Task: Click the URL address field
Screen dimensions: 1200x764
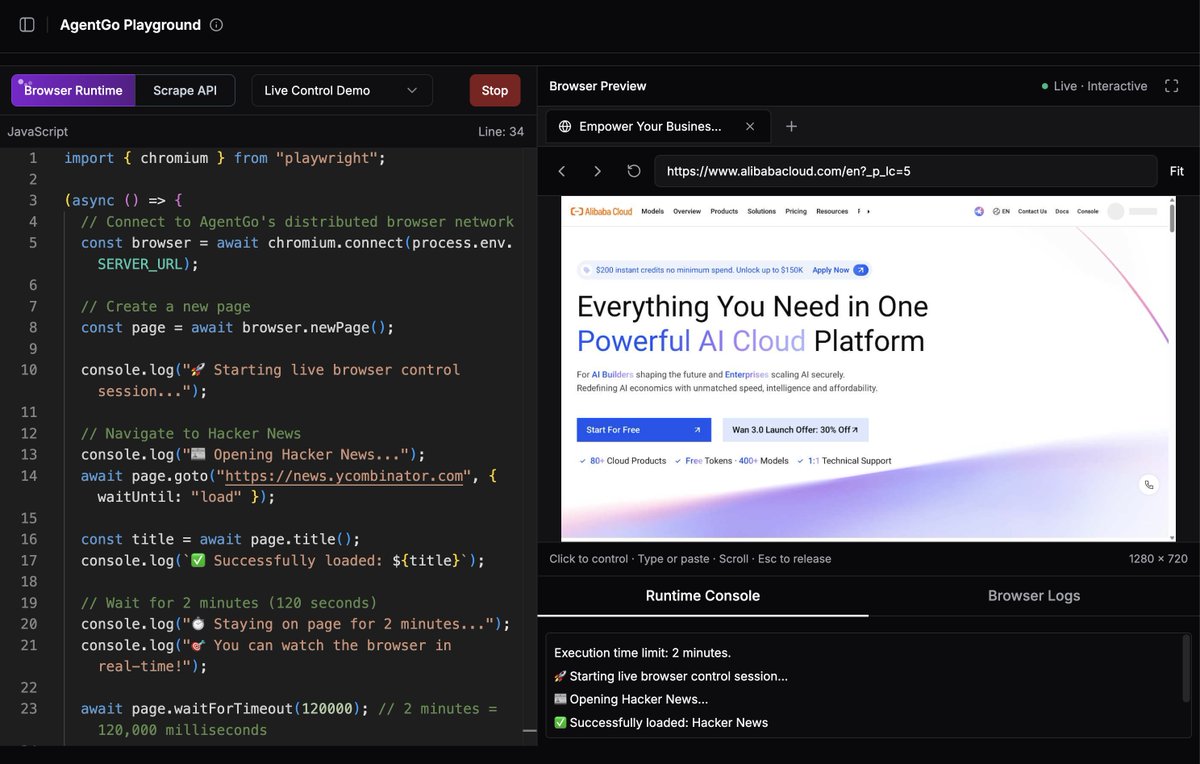Action: point(906,171)
